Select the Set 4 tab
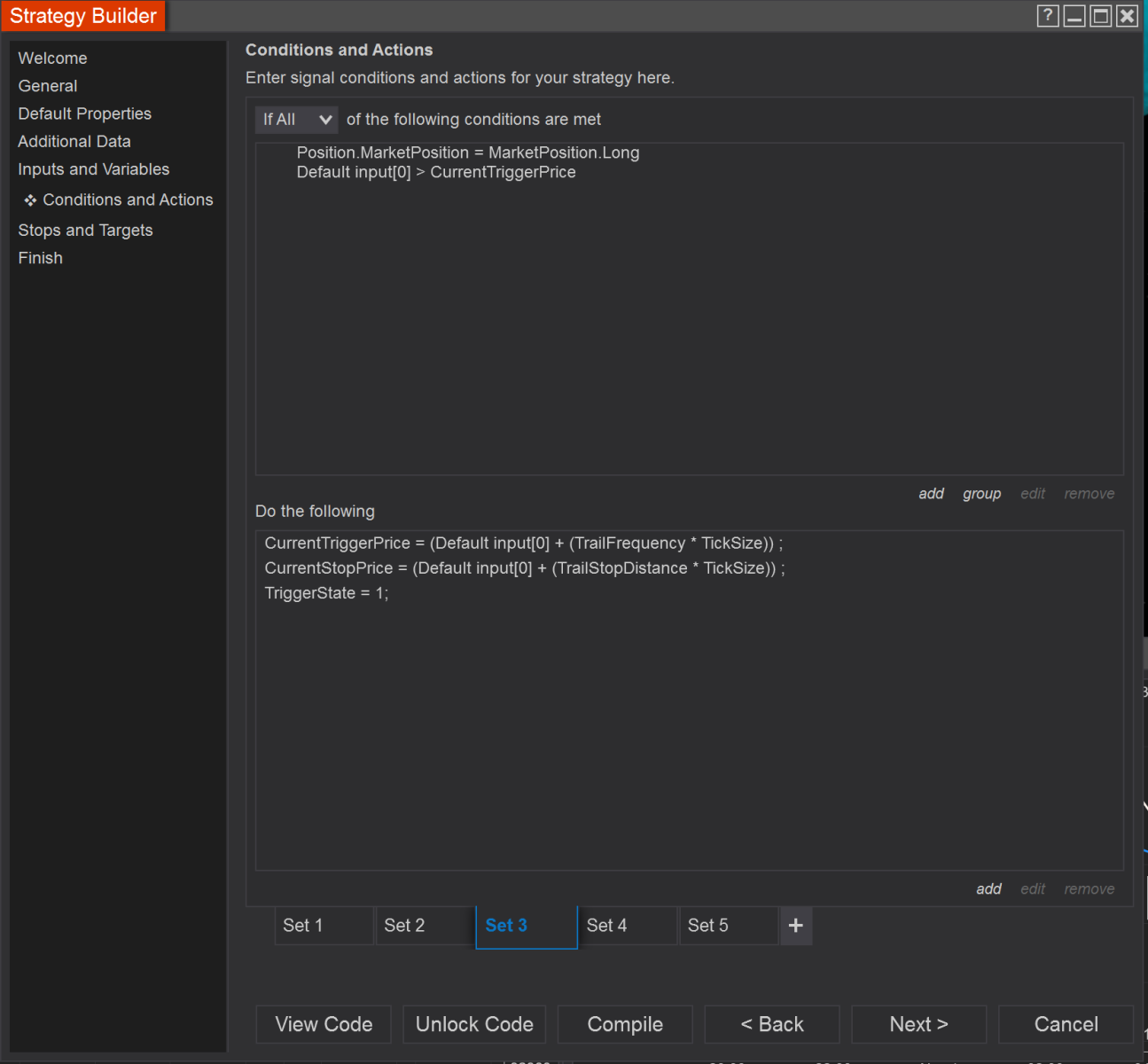 627,926
